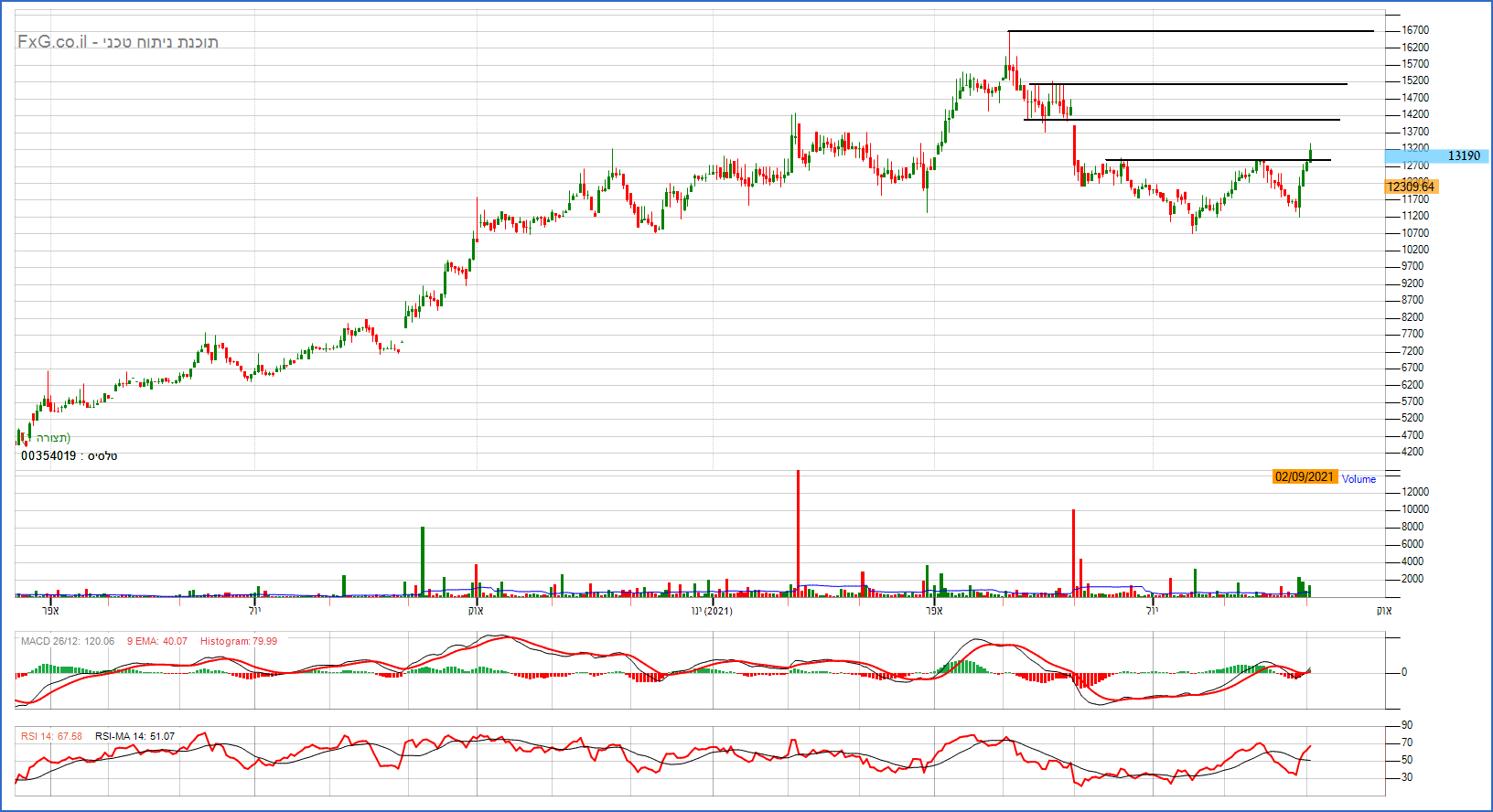Click the blue Volume label
Viewport: 1493px width, 812px height.
click(x=1359, y=479)
